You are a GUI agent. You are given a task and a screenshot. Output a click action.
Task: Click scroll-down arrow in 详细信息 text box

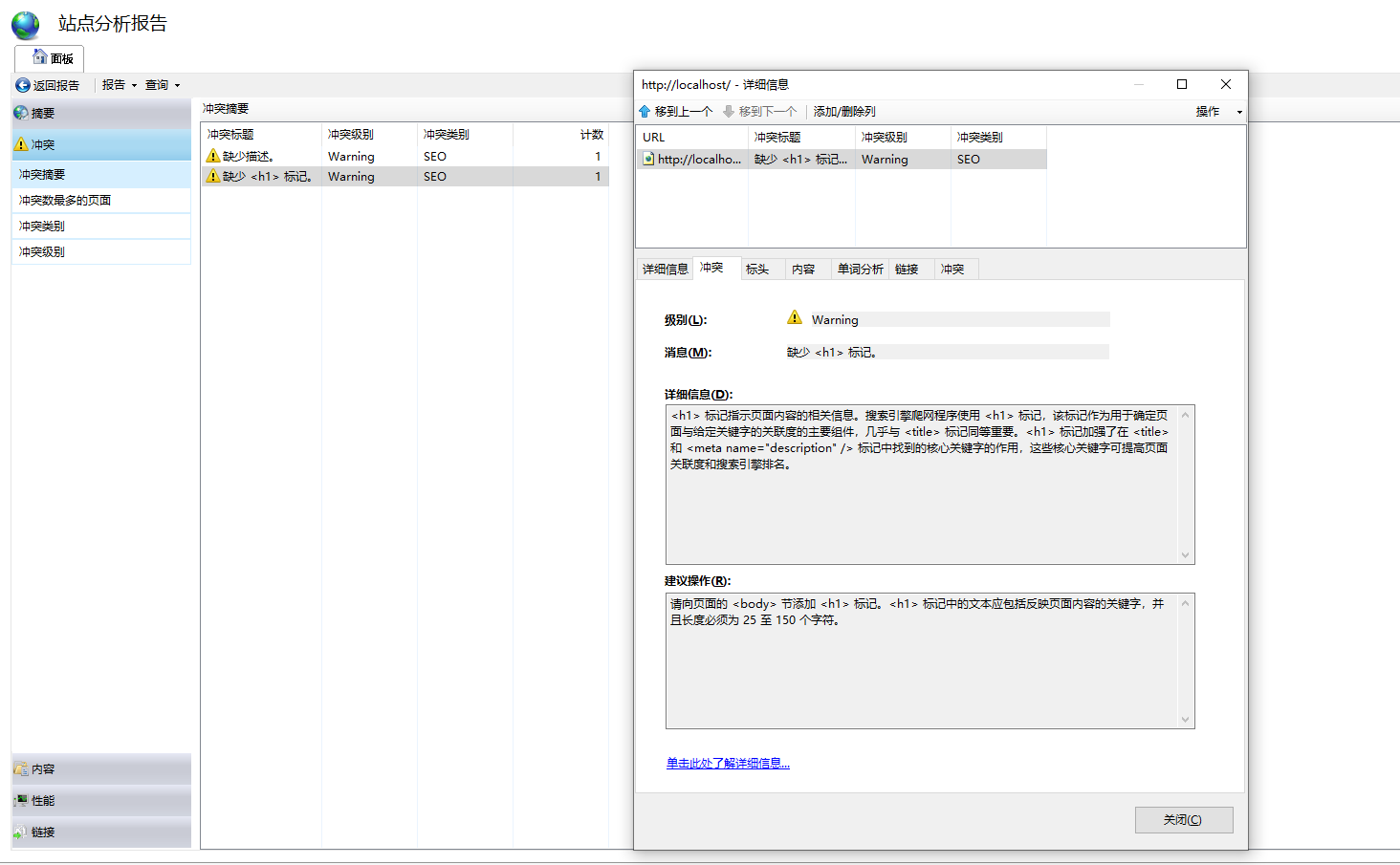coord(1185,555)
